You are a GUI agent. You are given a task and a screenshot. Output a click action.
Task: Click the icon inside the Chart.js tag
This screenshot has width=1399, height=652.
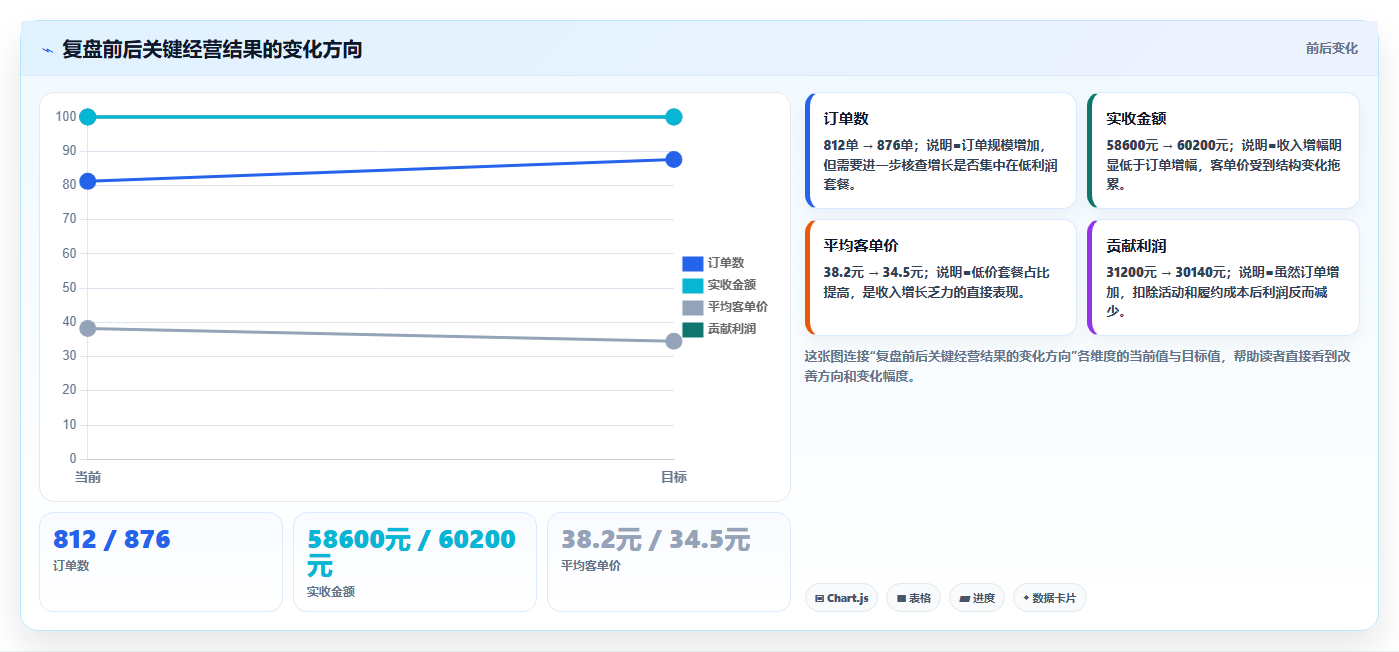click(x=819, y=599)
